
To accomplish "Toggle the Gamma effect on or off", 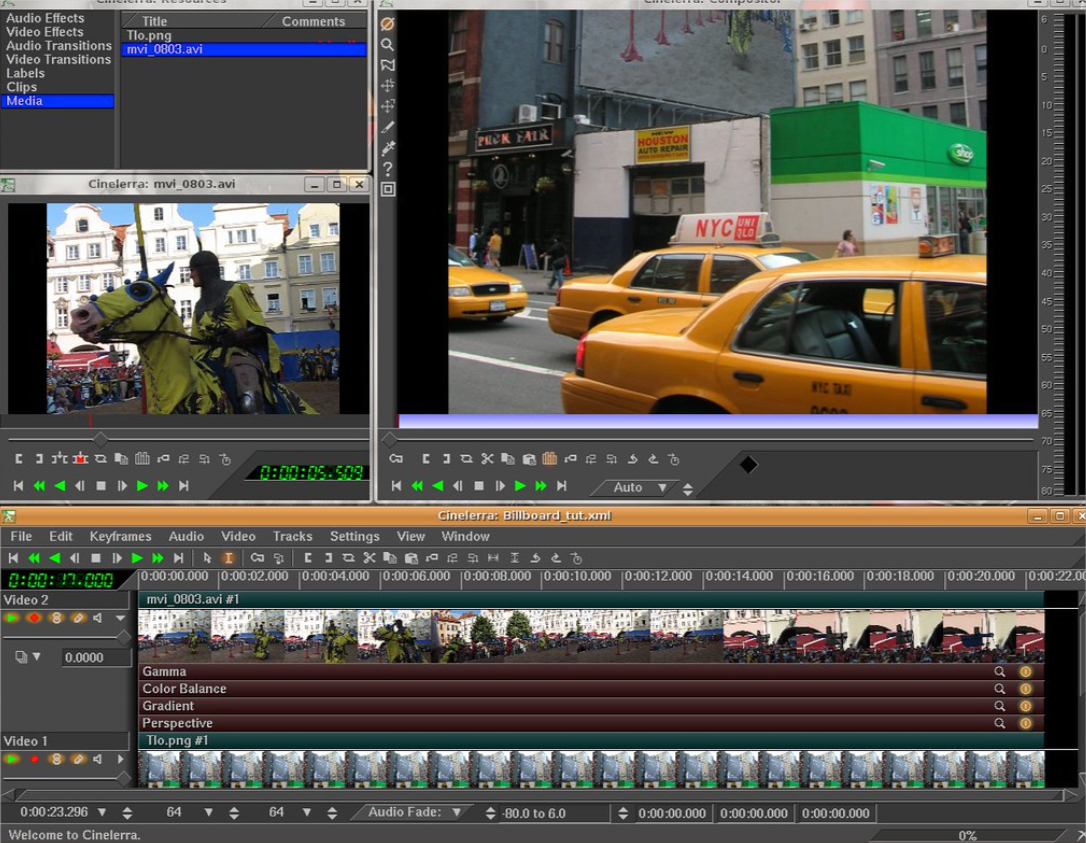I will pyautogui.click(x=1025, y=672).
